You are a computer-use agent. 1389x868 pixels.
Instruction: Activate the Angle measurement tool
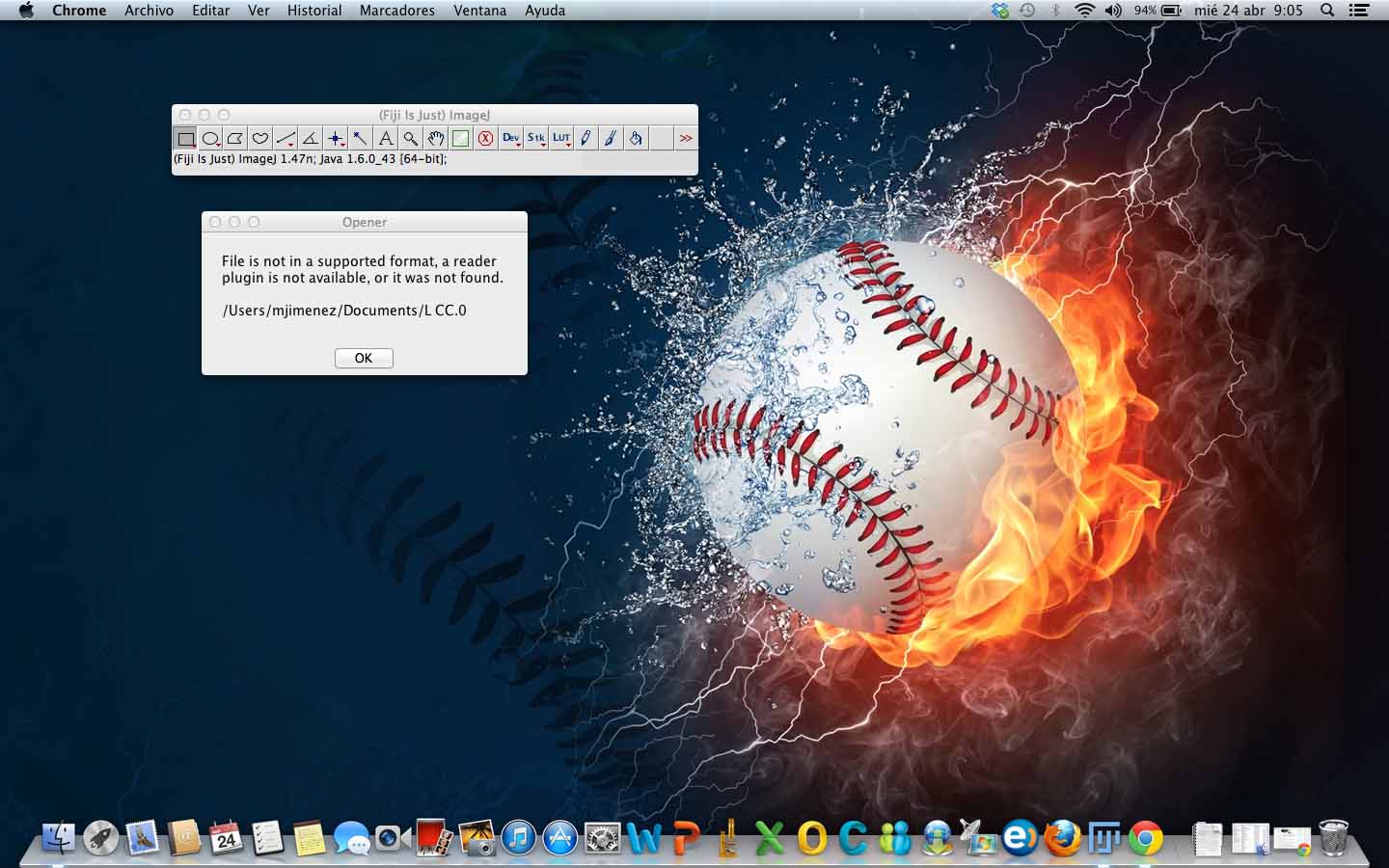311,139
